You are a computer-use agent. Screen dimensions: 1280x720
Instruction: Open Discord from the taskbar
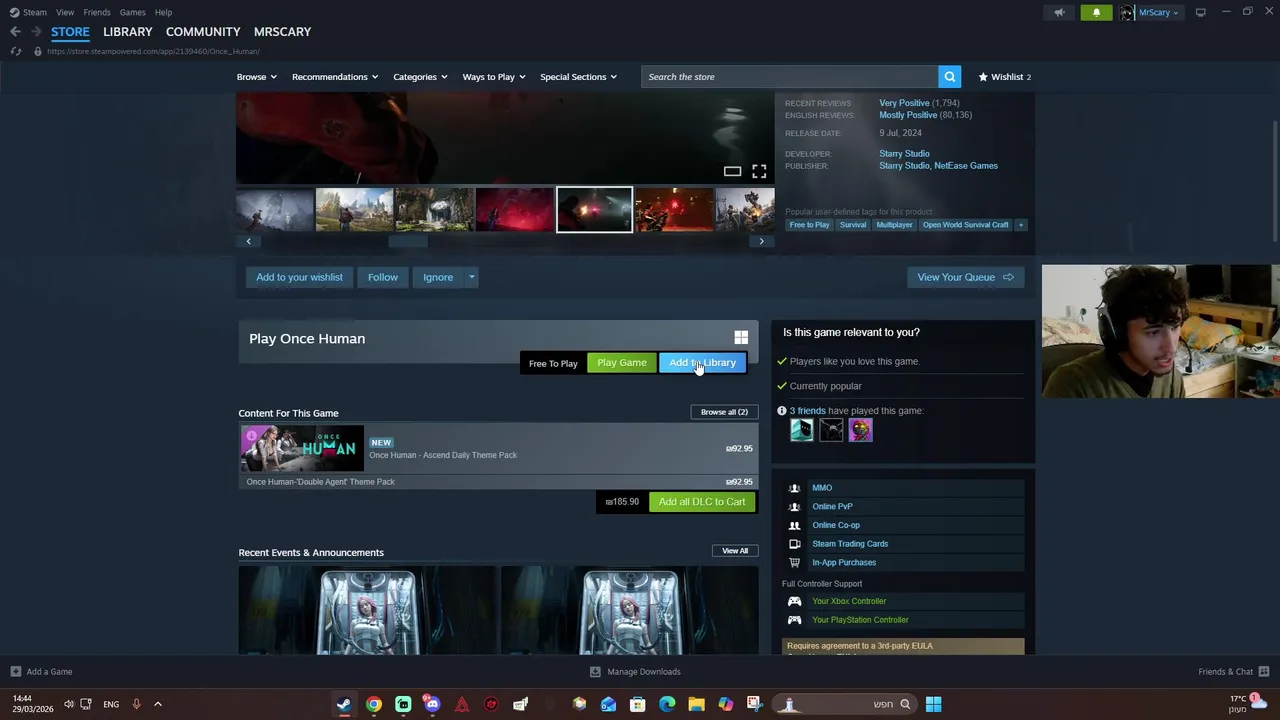432,704
